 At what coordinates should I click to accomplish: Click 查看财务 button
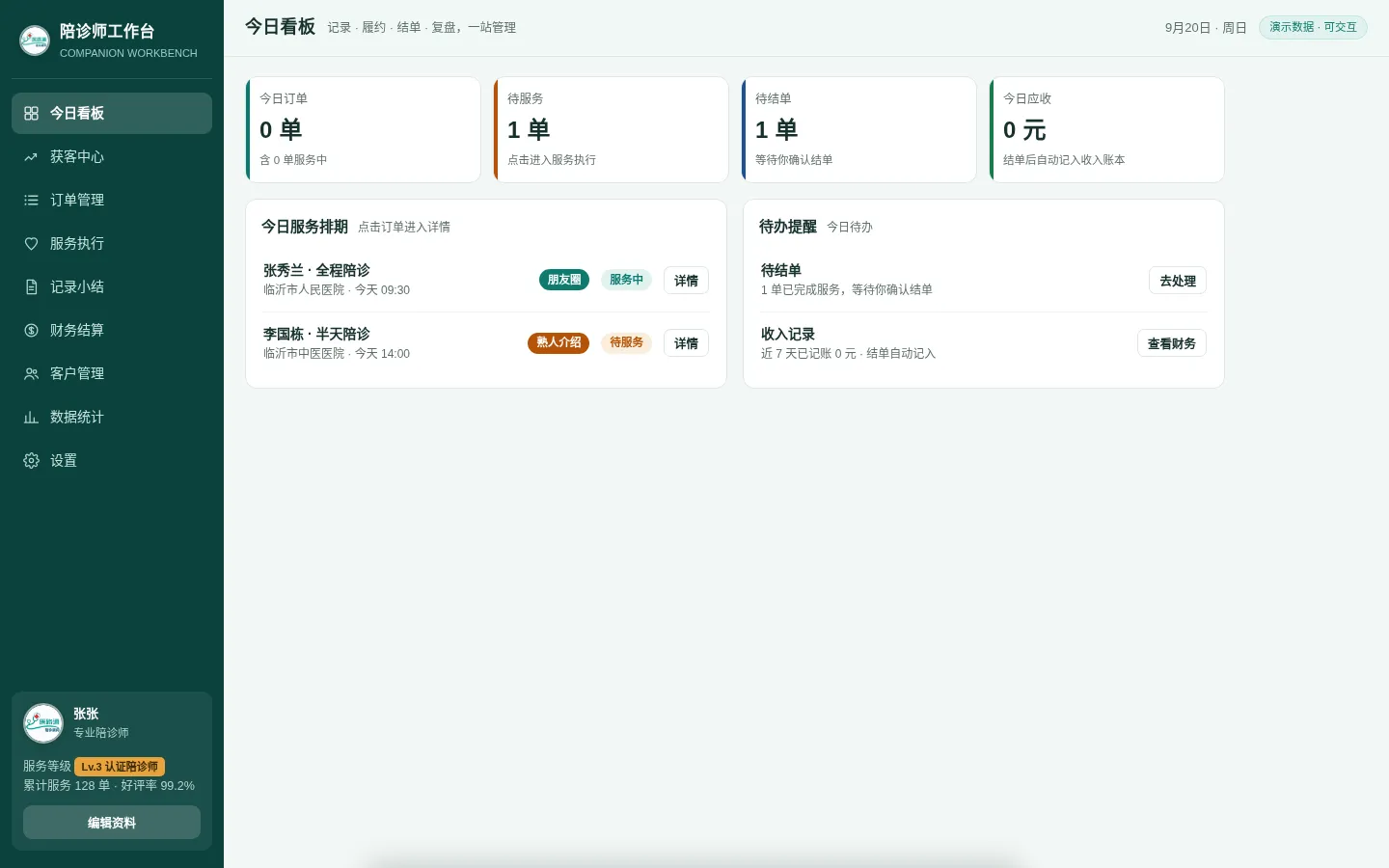pyautogui.click(x=1172, y=343)
